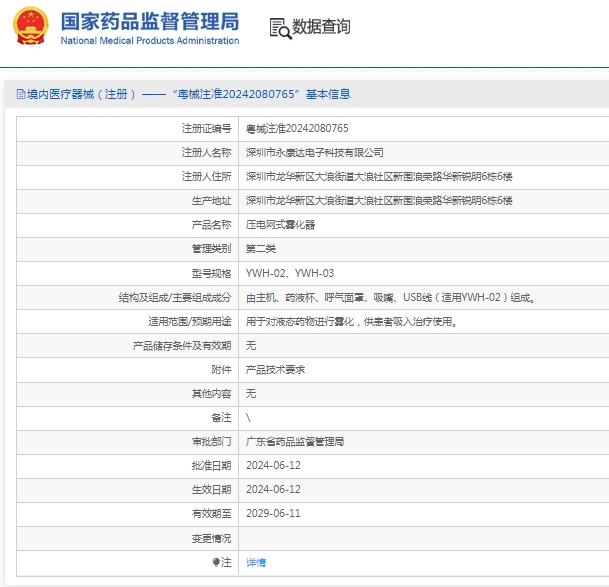Image resolution: width=609 pixels, height=587 pixels.
Task: Click 无 in the 产品储存条件及有效期 row
Action: click(x=251, y=345)
